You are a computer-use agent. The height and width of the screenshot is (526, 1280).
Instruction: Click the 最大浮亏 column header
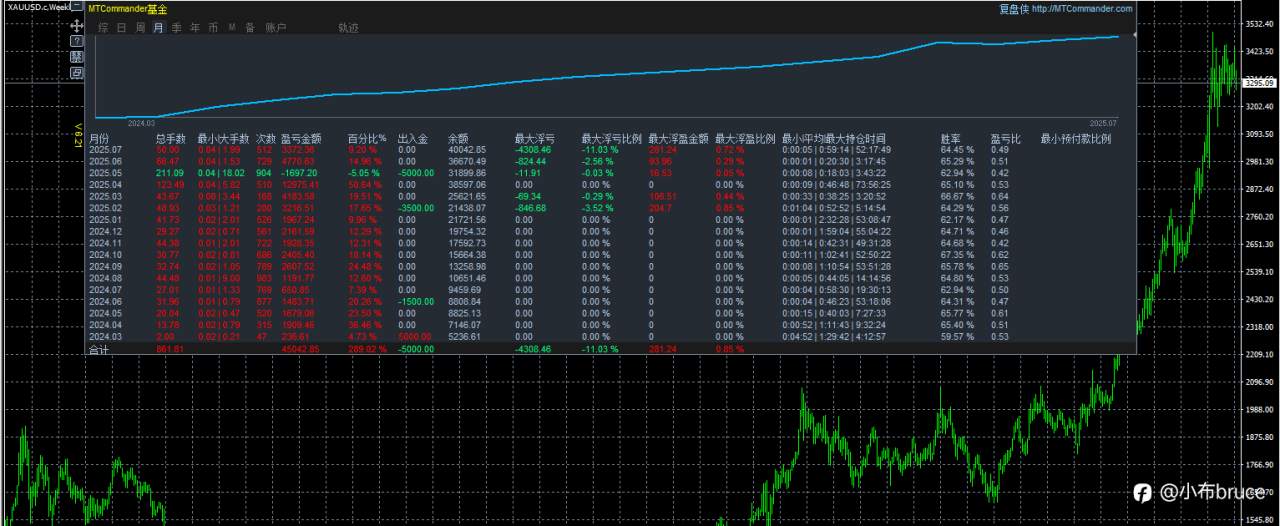click(534, 139)
